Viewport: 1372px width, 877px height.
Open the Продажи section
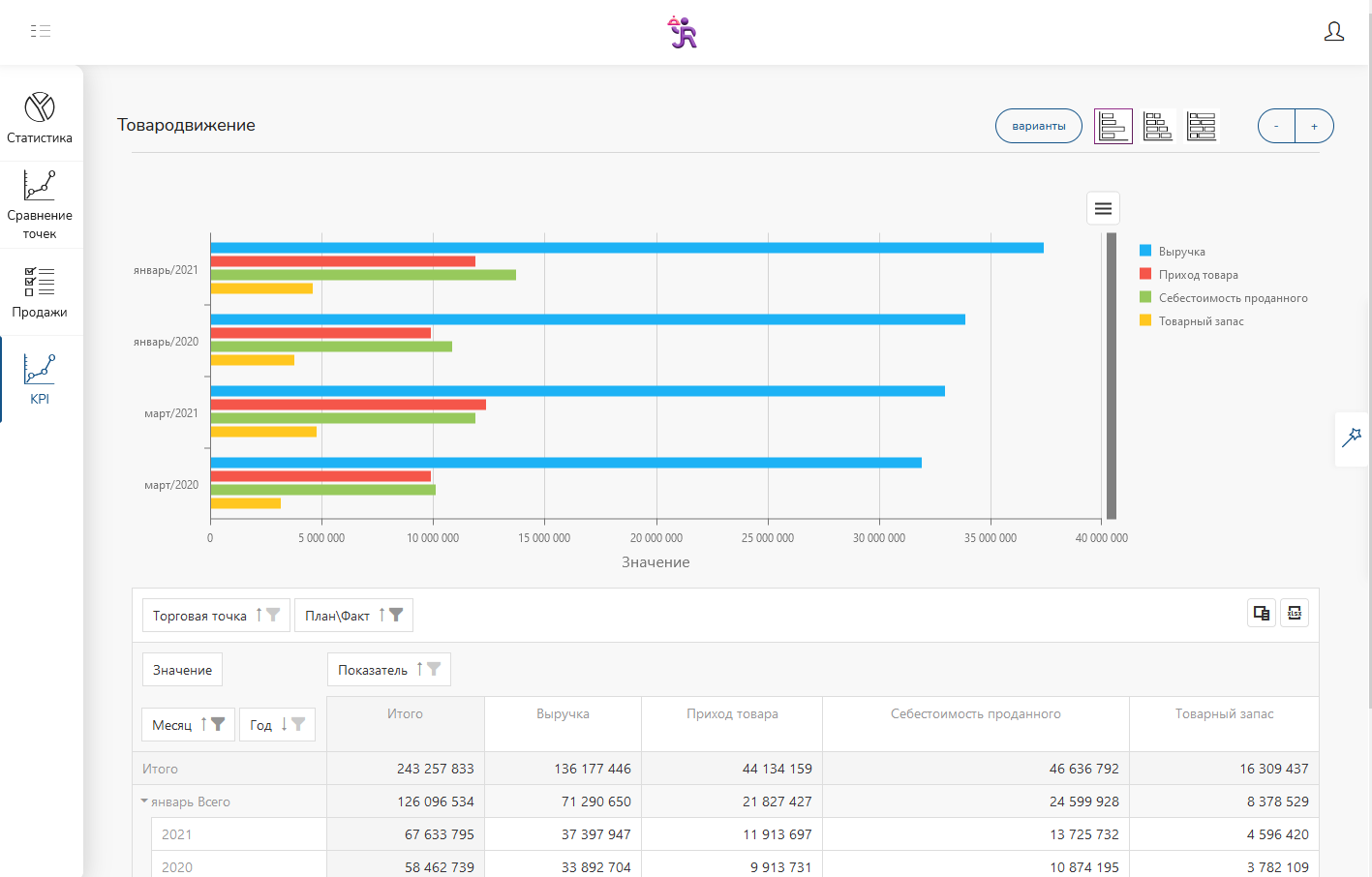point(40,292)
